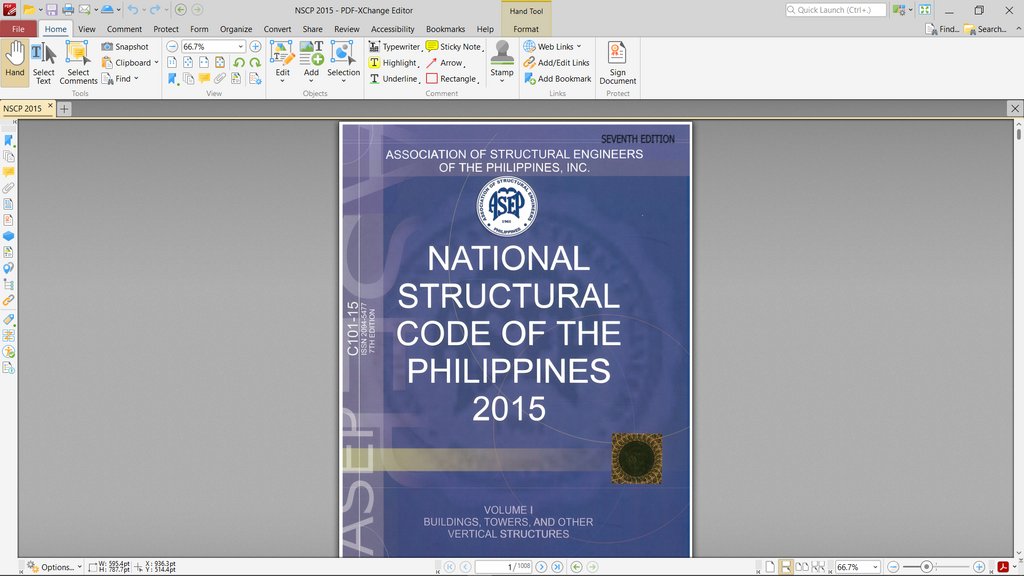Image resolution: width=1024 pixels, height=576 pixels.
Task: Click Sign Document
Action: (617, 62)
